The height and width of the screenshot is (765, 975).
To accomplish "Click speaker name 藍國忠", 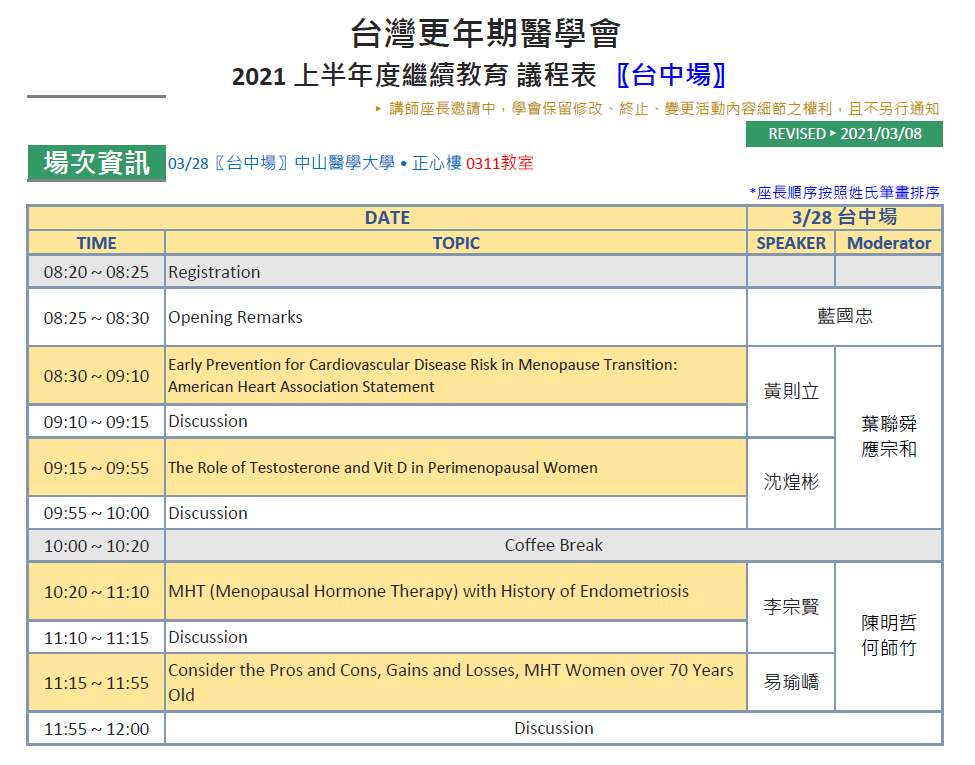I will (x=844, y=318).
